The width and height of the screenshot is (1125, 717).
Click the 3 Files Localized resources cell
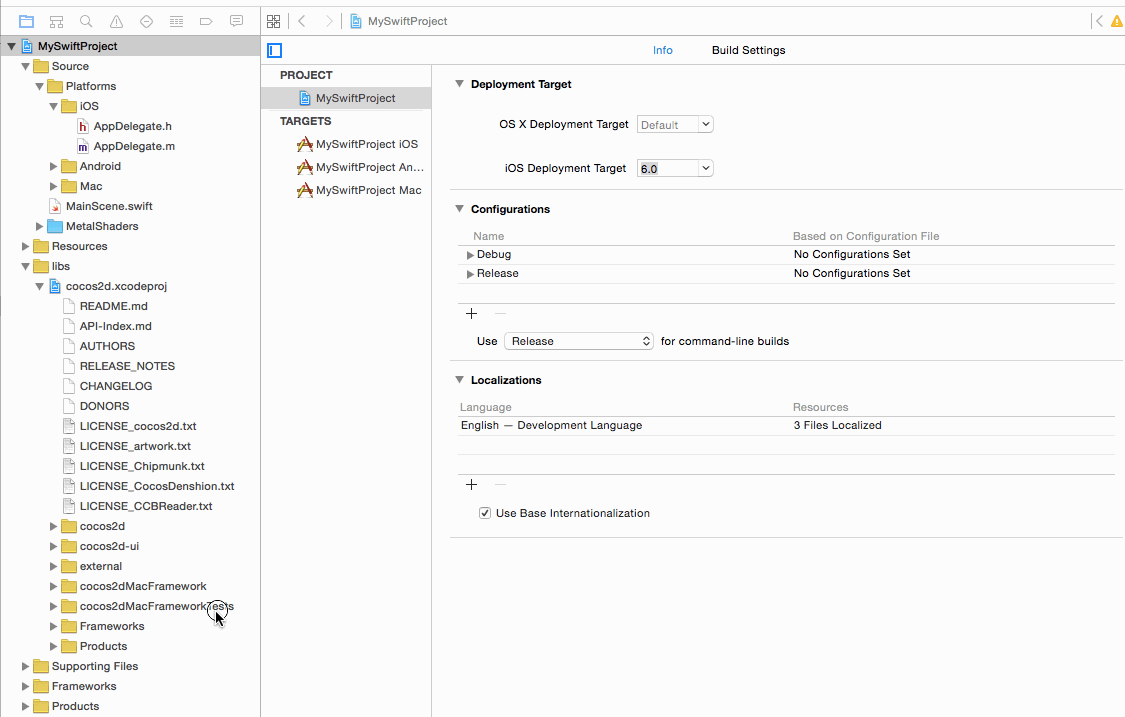(x=837, y=426)
